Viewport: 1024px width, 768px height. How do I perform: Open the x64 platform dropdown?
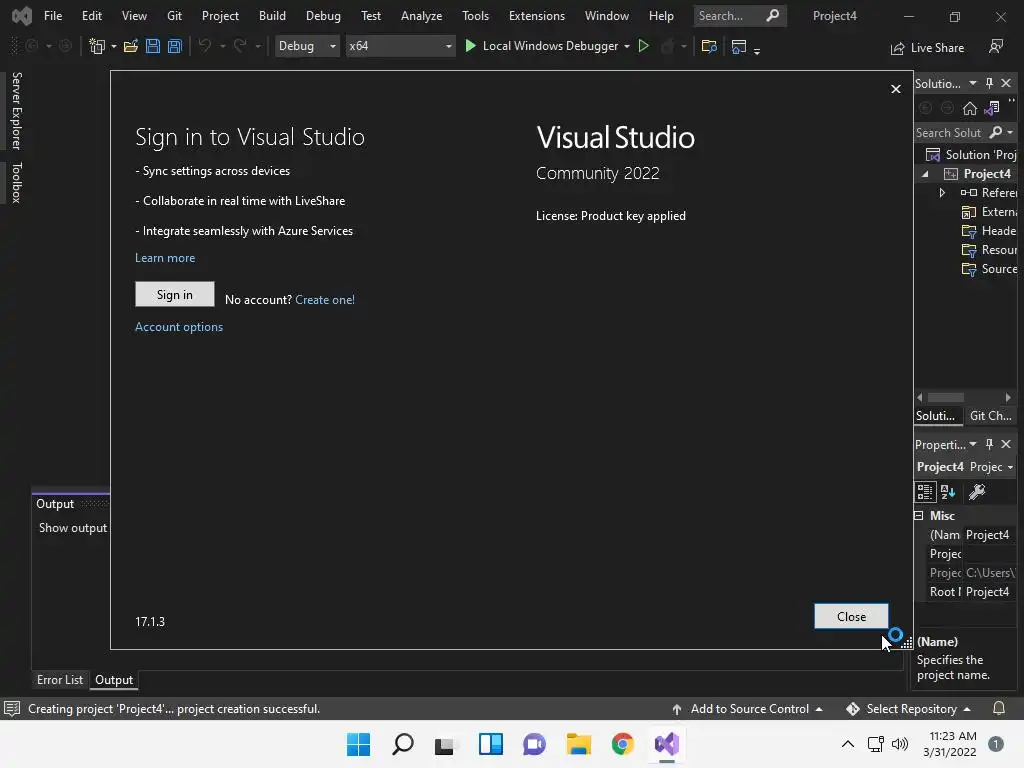point(400,46)
